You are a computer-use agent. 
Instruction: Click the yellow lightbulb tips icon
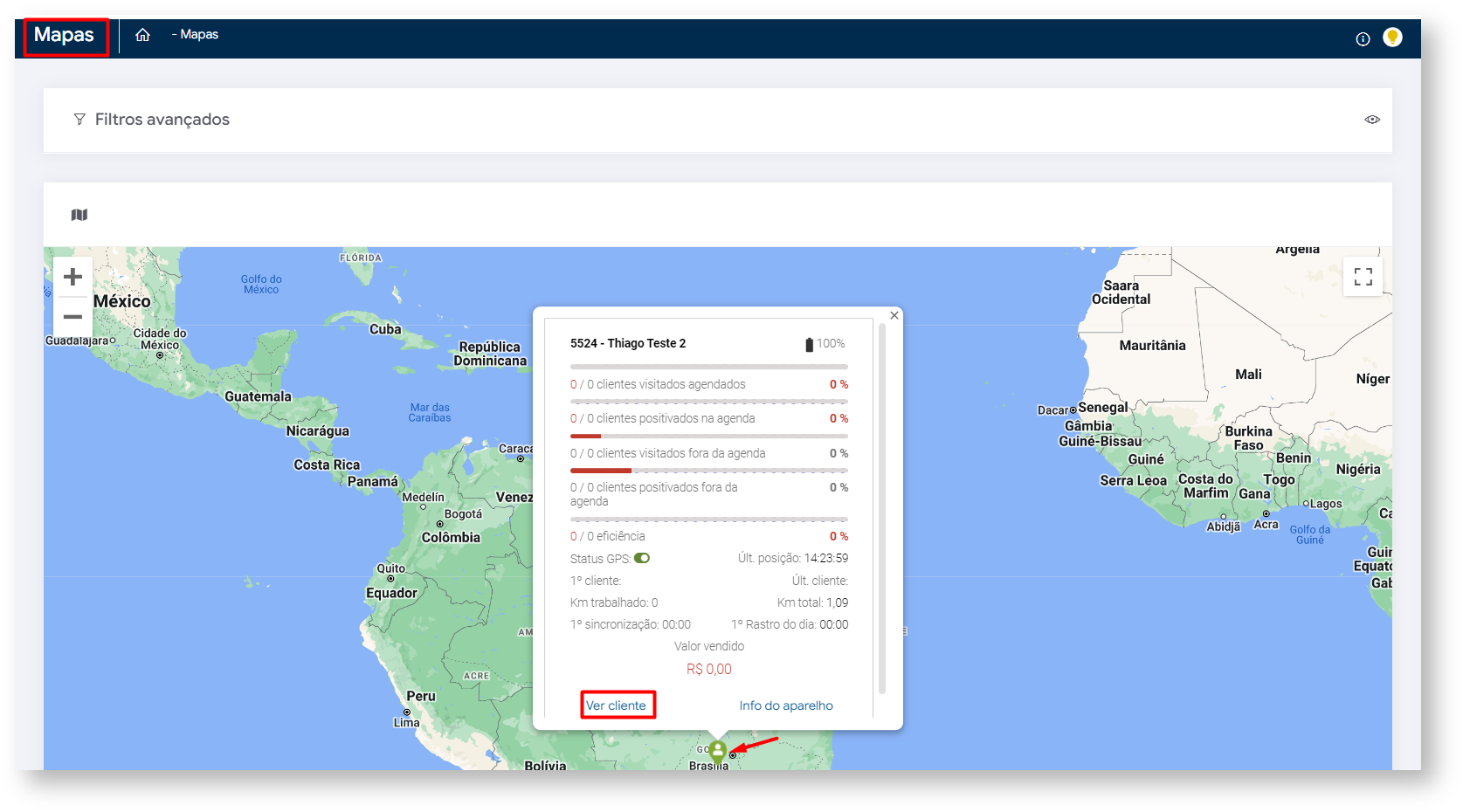1392,38
